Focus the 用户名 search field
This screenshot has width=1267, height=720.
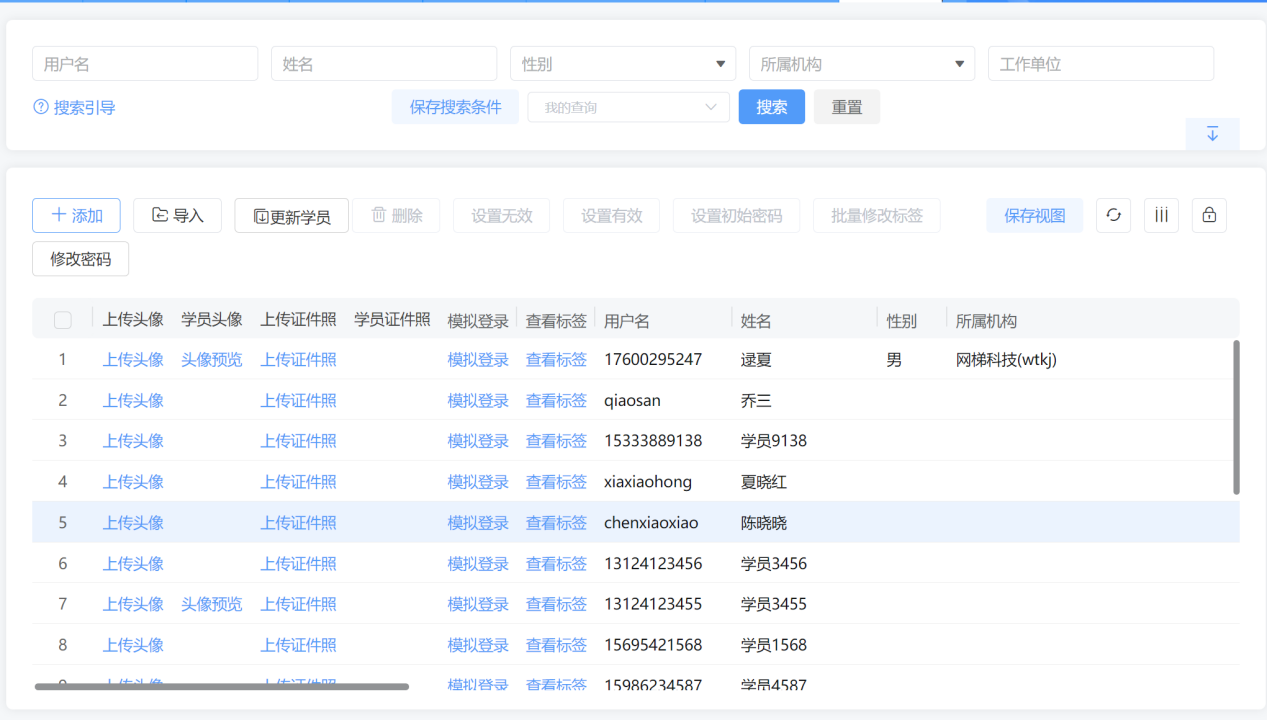click(x=145, y=64)
